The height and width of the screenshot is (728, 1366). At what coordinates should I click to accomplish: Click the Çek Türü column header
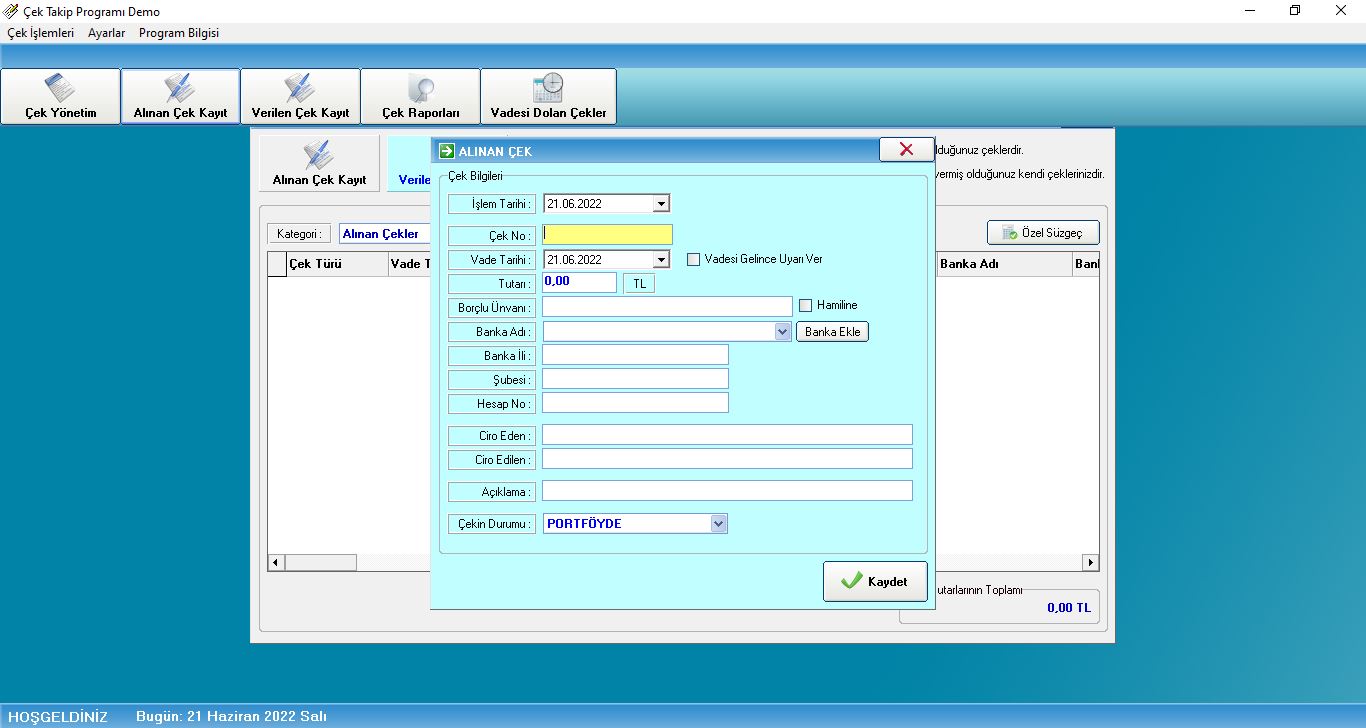pos(337,264)
